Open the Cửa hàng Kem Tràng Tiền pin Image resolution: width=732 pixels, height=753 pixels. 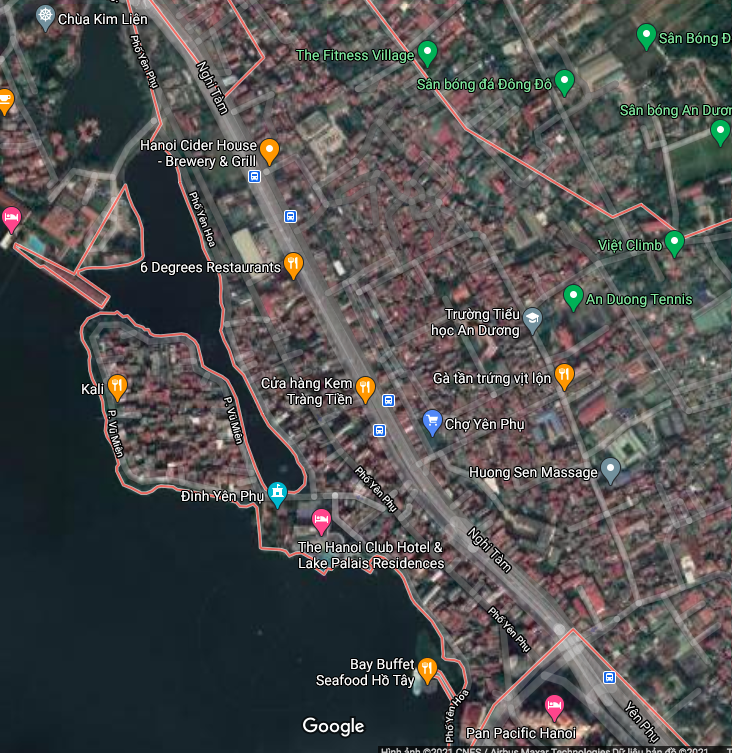[x=365, y=389]
